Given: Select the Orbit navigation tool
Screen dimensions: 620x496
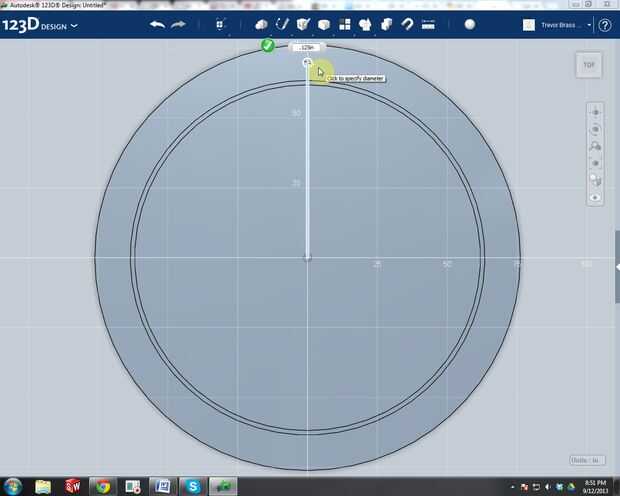Looking at the screenshot, I should click(x=595, y=129).
